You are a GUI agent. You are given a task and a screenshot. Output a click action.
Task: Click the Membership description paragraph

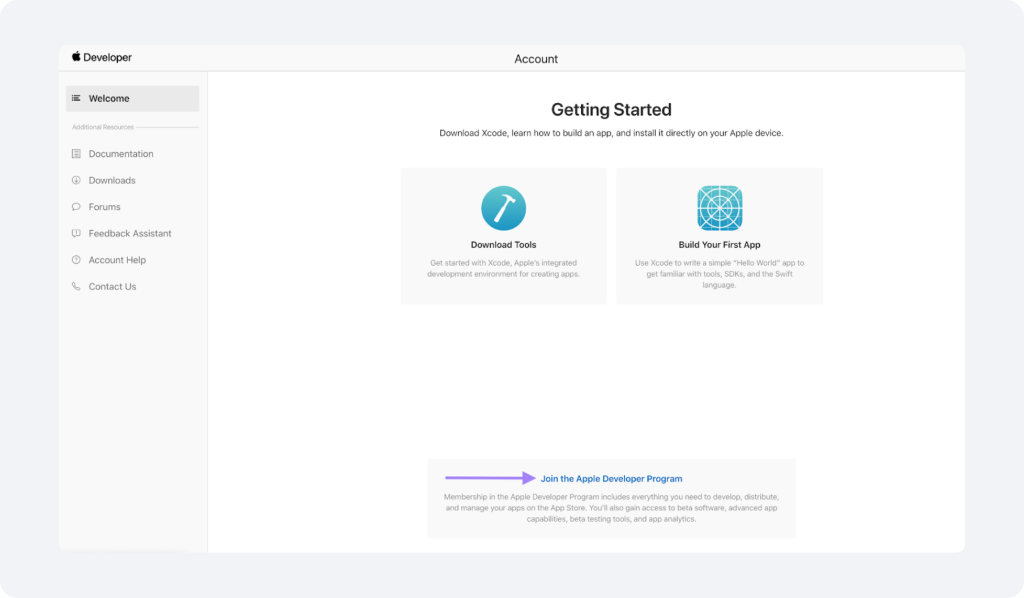611,508
